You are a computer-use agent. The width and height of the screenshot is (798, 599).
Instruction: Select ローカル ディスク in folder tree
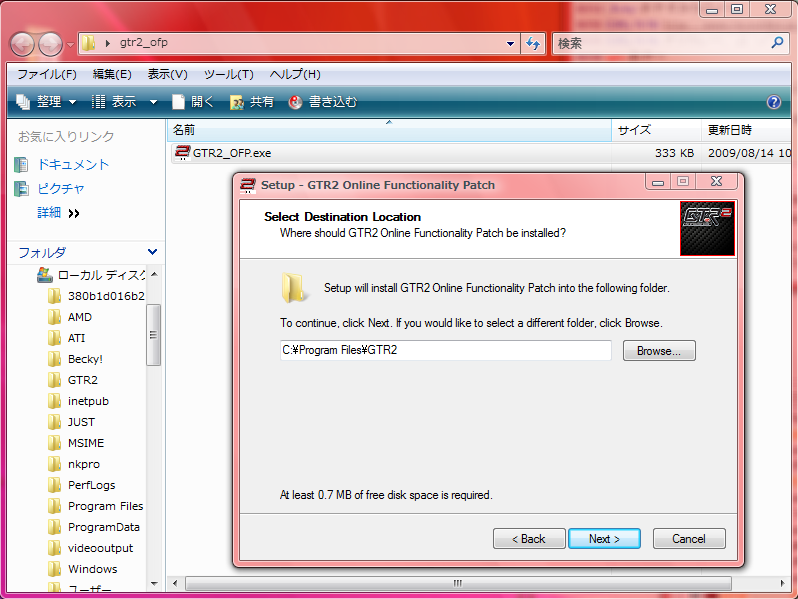101,275
